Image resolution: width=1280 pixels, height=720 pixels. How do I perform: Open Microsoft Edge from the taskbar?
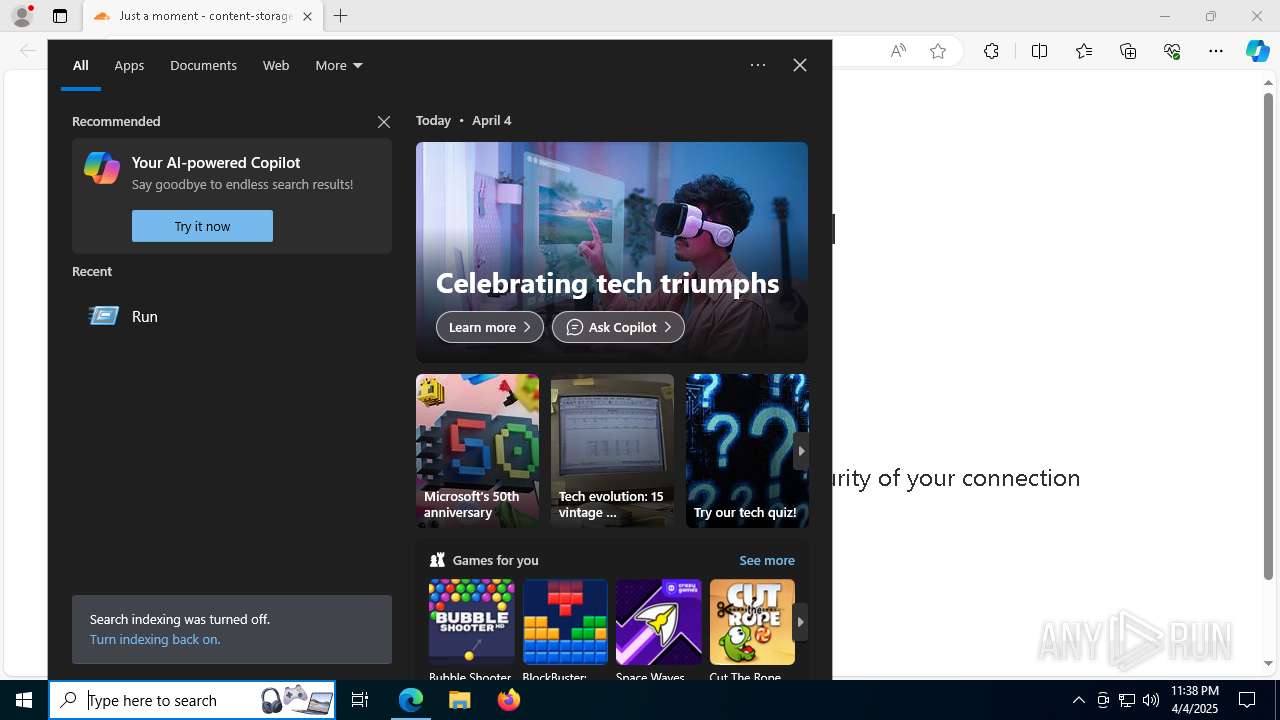411,700
